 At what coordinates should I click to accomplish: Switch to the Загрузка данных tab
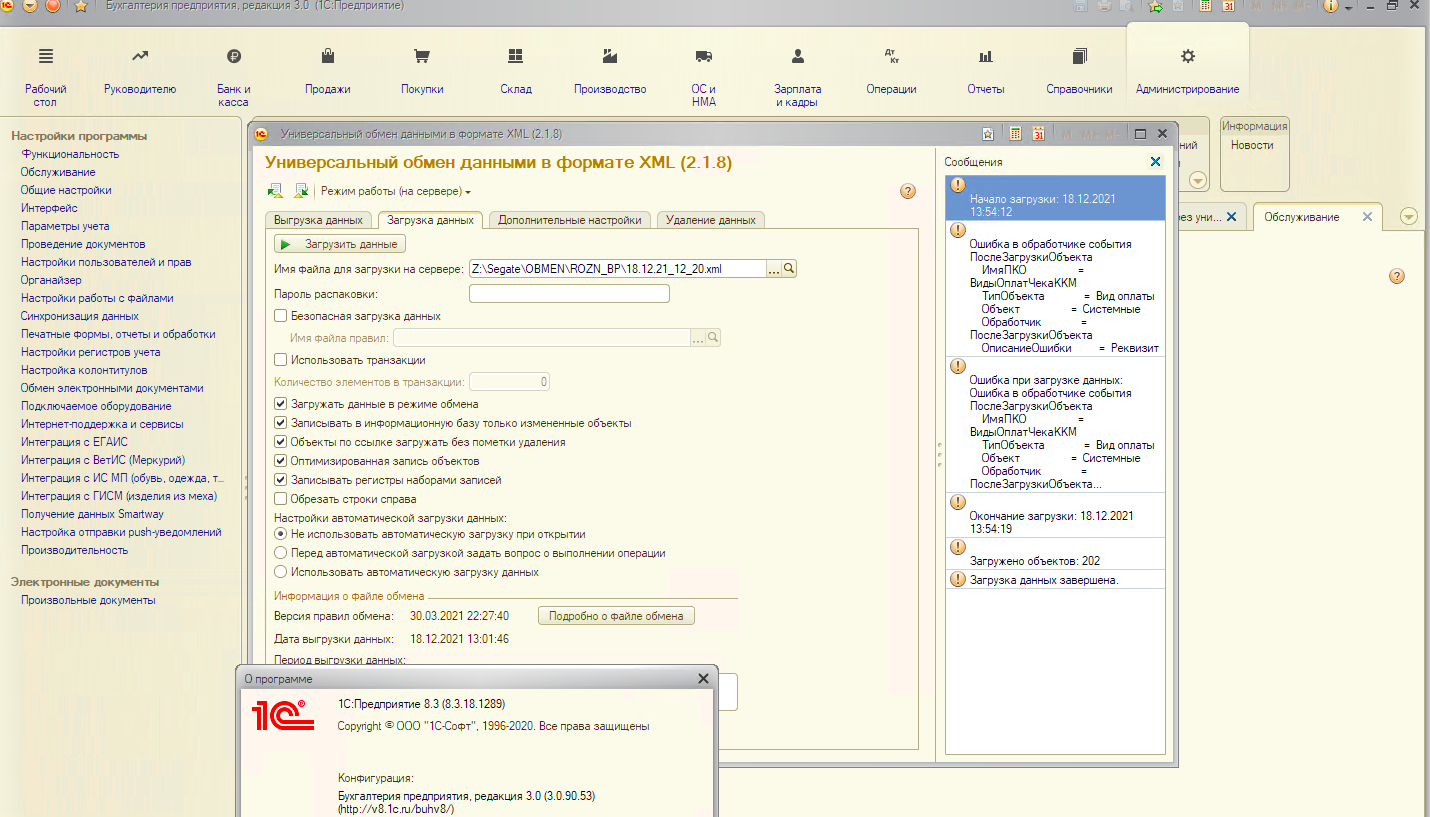click(430, 220)
